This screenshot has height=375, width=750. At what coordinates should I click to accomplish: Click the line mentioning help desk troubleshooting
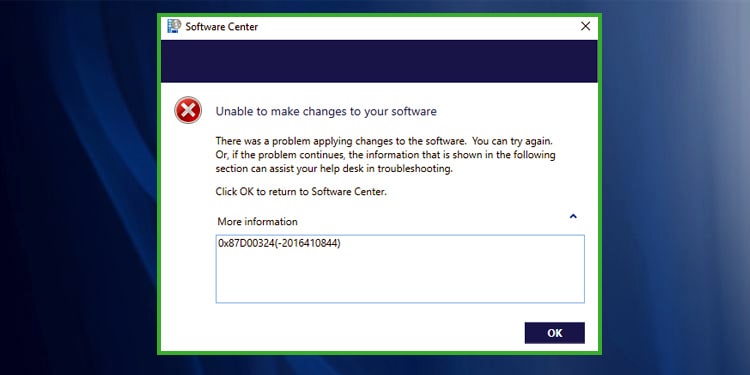(x=334, y=169)
